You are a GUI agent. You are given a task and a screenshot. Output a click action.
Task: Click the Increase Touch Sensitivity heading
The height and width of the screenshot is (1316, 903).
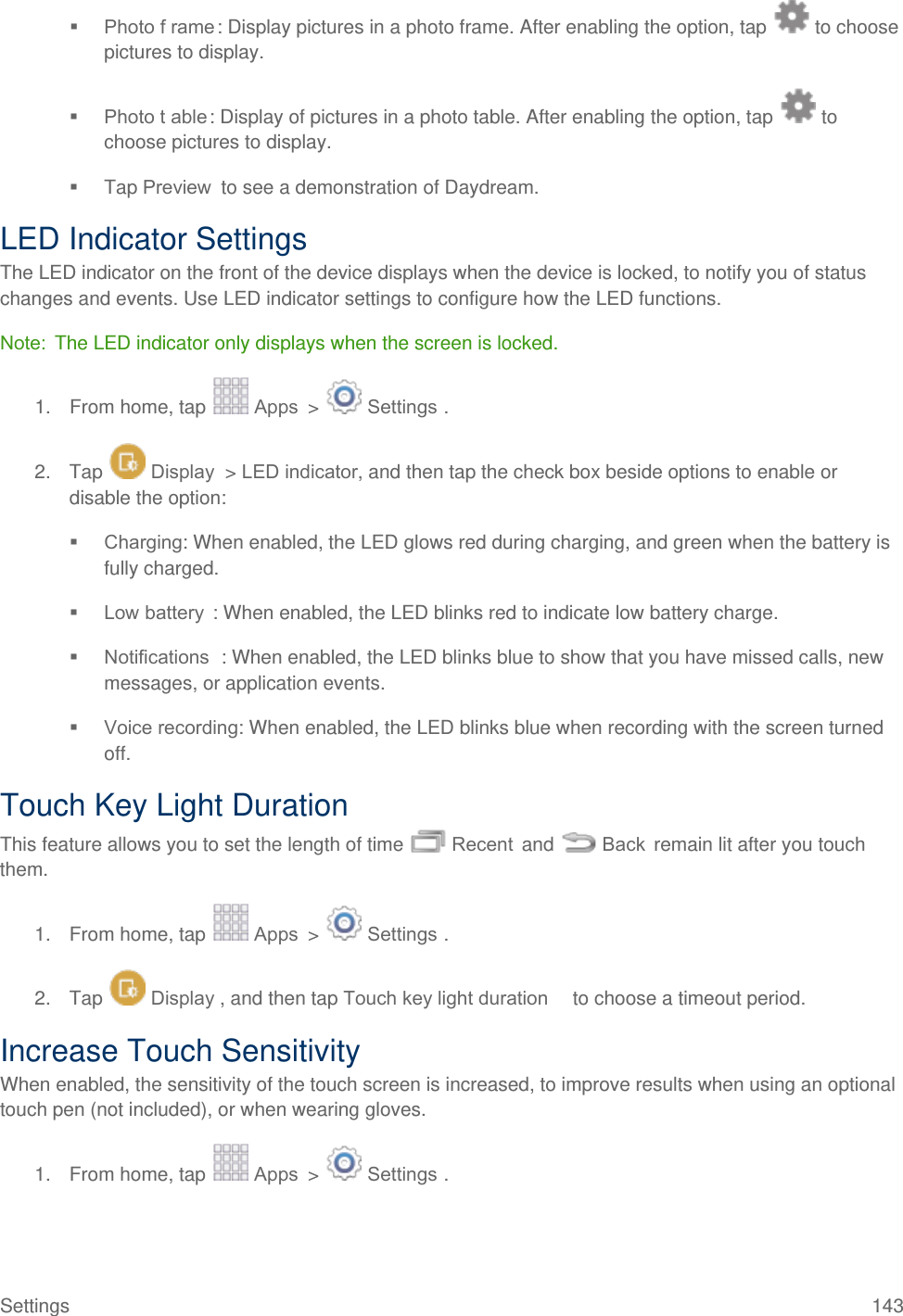click(x=180, y=1051)
